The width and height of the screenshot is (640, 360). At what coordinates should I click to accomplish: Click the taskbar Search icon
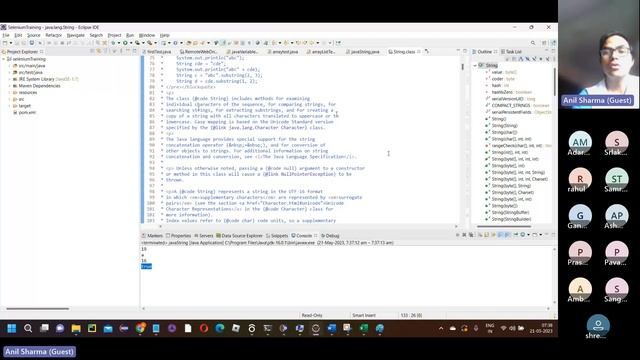click(x=28, y=328)
